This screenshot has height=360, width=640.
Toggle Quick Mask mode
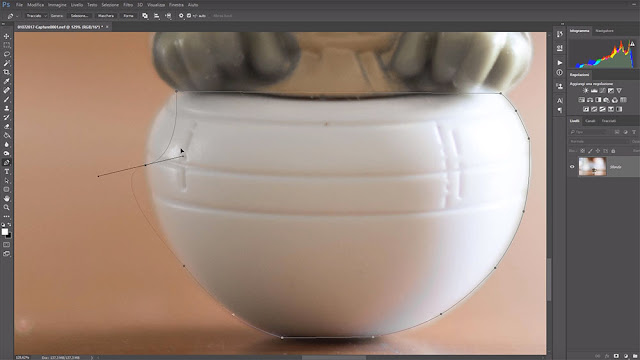tap(6, 244)
